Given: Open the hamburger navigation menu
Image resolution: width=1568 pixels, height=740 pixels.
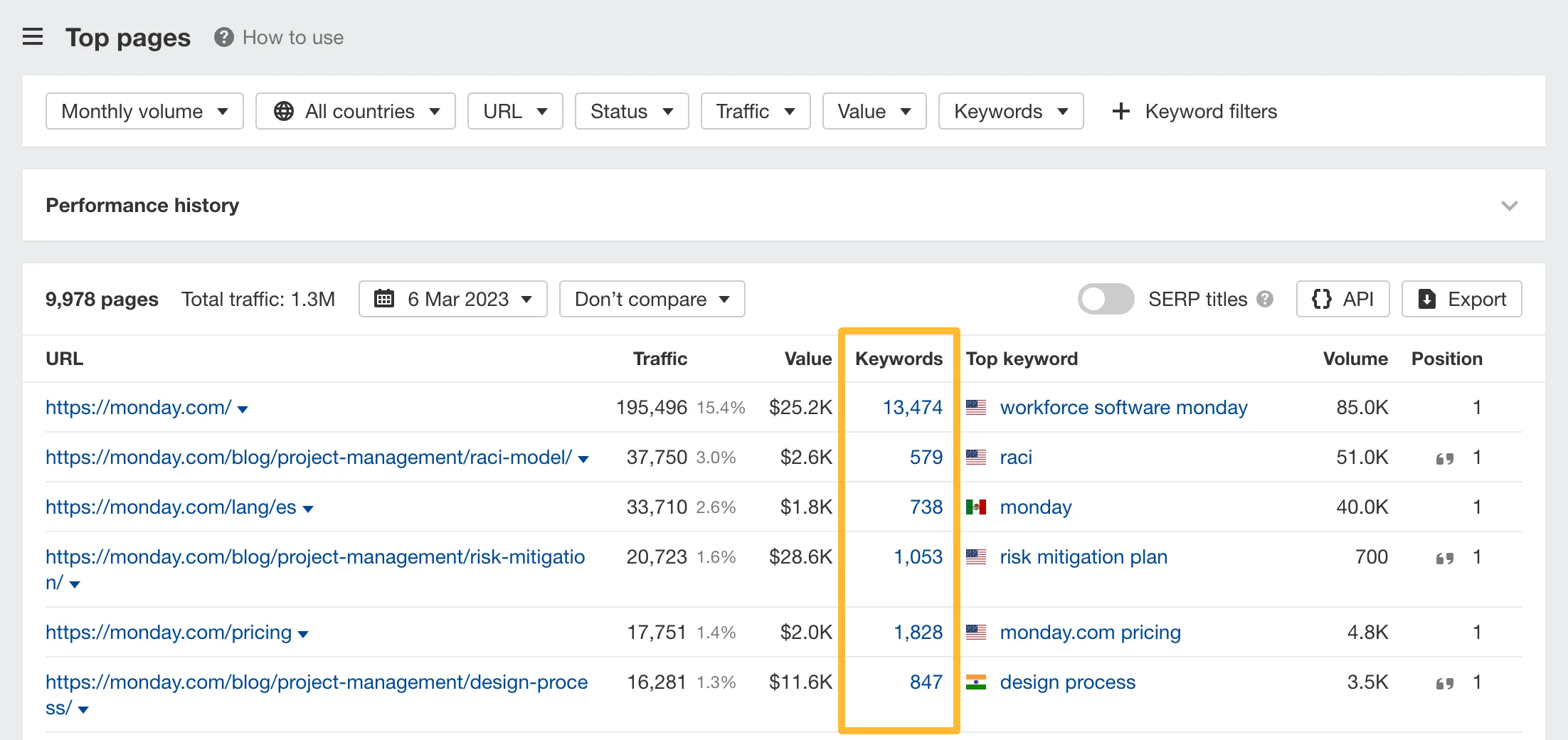Looking at the screenshot, I should [x=33, y=37].
